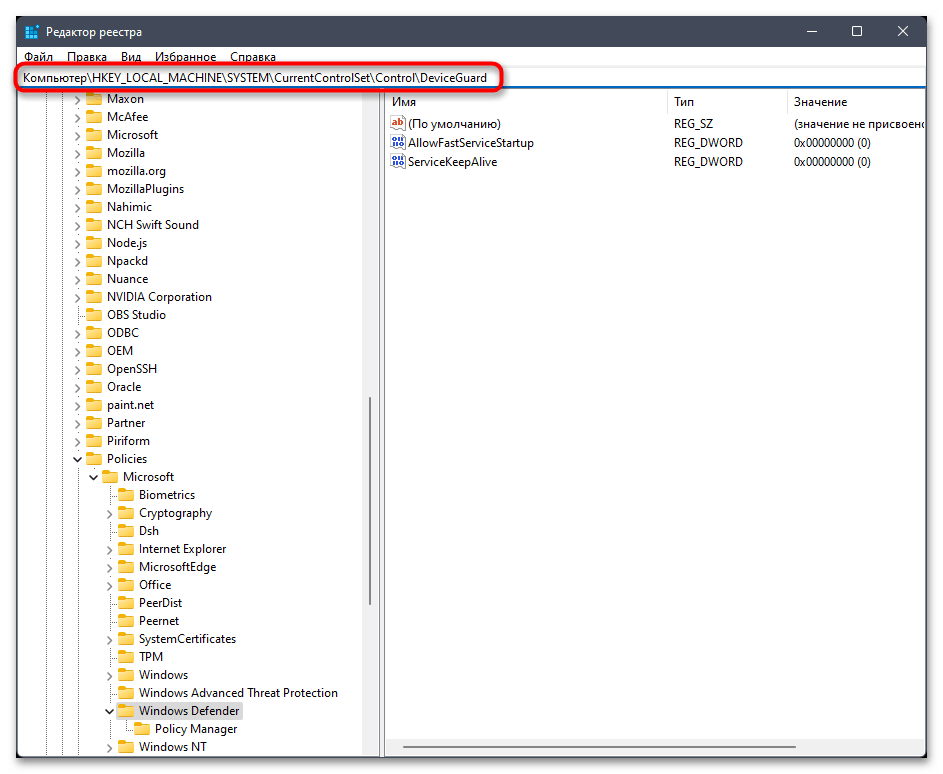Expand the Internet Explorer key
The height and width of the screenshot is (774, 943).
(x=109, y=550)
